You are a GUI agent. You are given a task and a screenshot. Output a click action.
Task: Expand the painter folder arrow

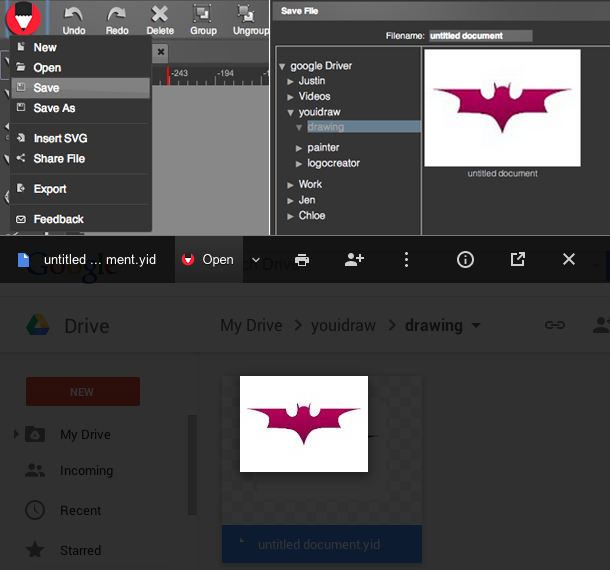pyautogui.click(x=299, y=148)
